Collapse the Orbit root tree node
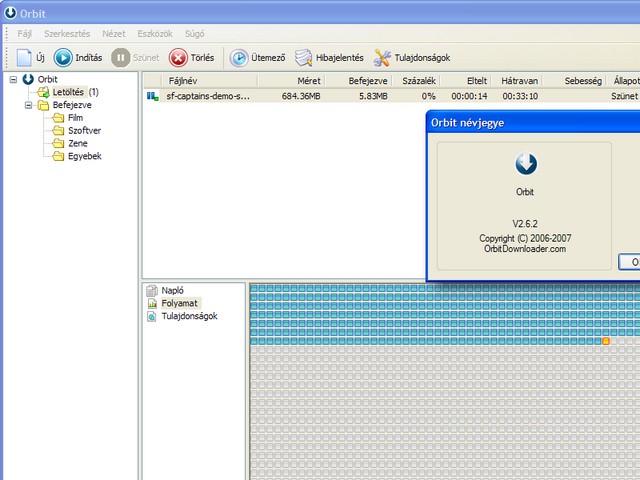640x480 pixels. pos(12,79)
